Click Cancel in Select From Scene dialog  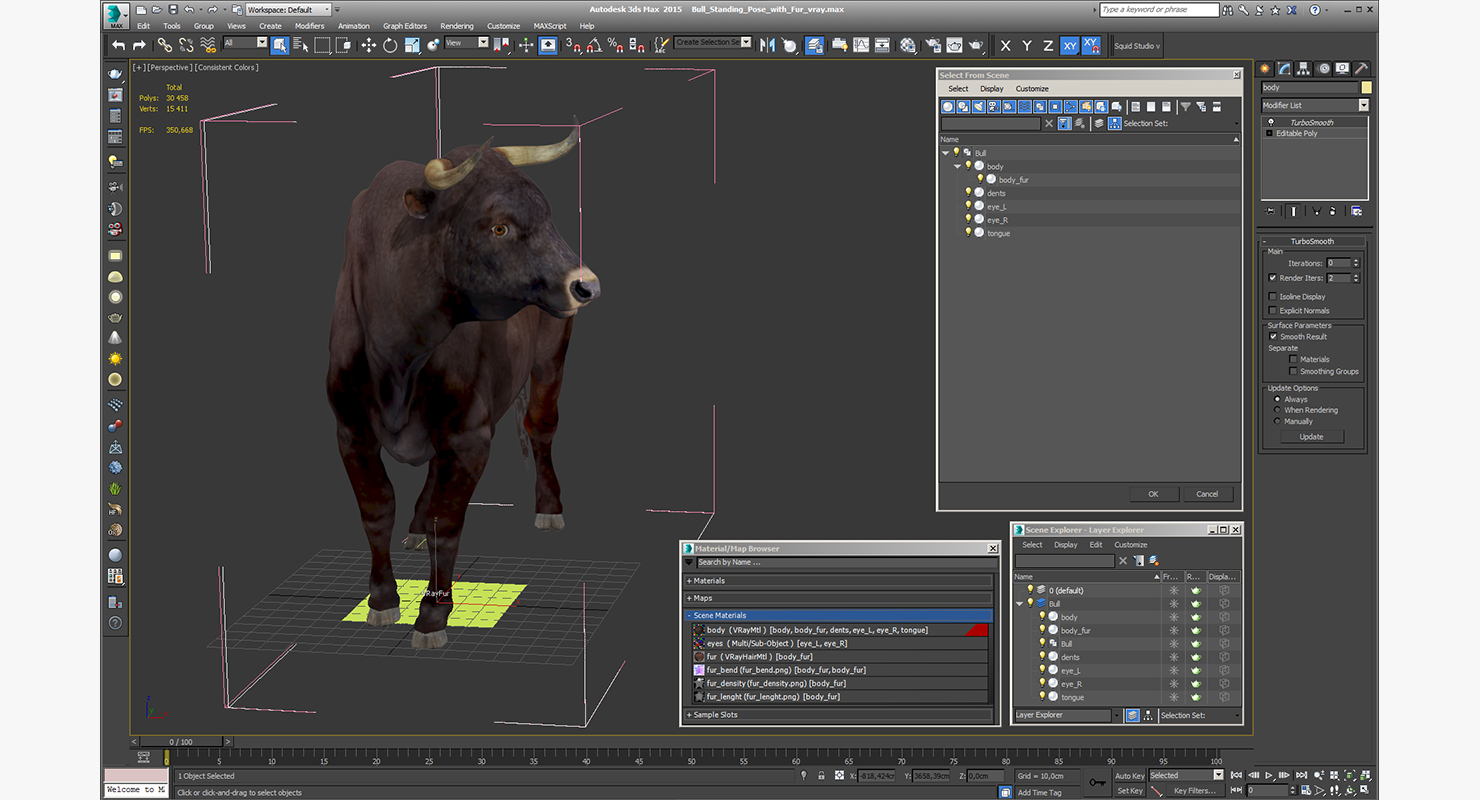(x=1207, y=494)
